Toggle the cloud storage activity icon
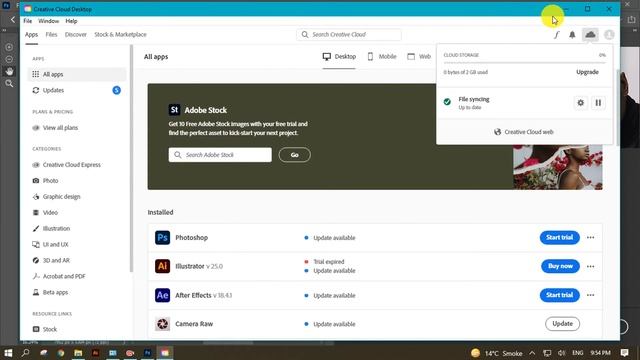This screenshot has width=640, height=360. pos(590,35)
